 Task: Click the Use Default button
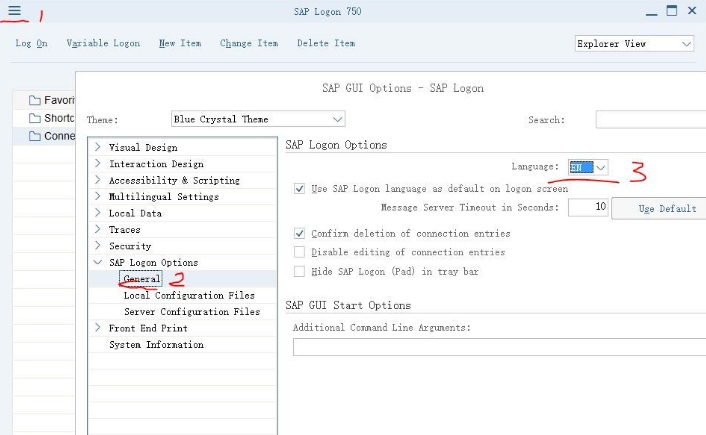point(659,208)
